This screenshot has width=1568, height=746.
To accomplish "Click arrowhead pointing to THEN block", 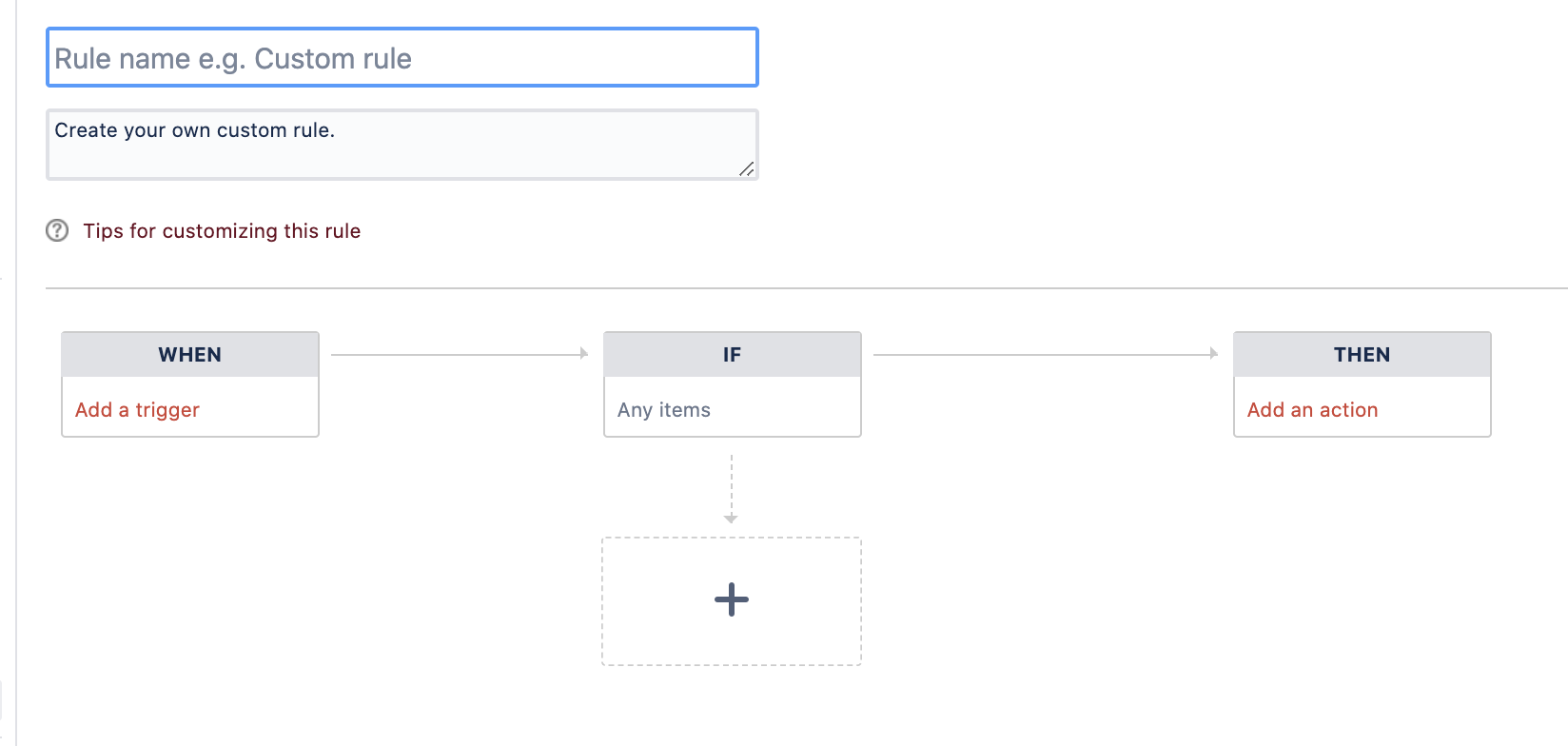I will (x=1213, y=354).
